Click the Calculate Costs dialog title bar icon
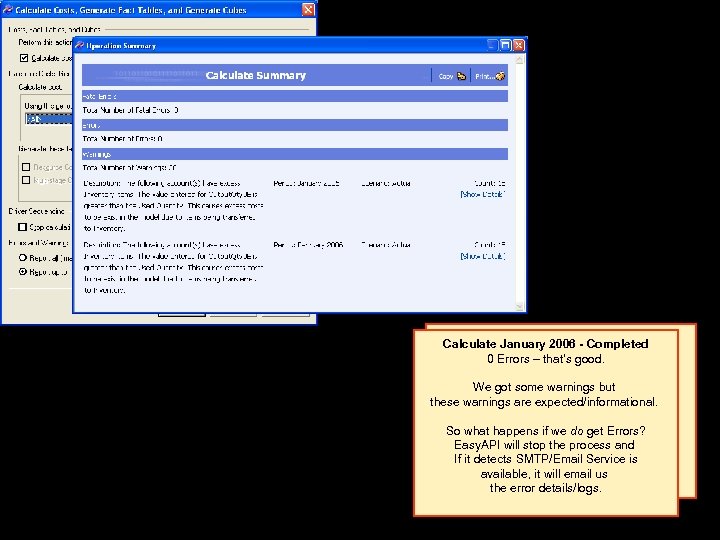 tap(8, 10)
